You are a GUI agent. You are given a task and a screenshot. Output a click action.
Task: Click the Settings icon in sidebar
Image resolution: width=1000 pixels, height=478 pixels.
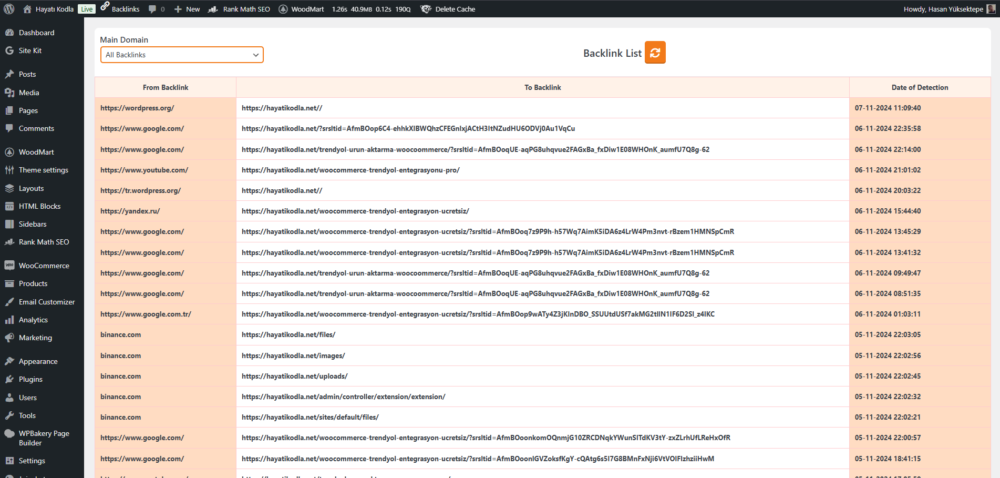click(9, 461)
